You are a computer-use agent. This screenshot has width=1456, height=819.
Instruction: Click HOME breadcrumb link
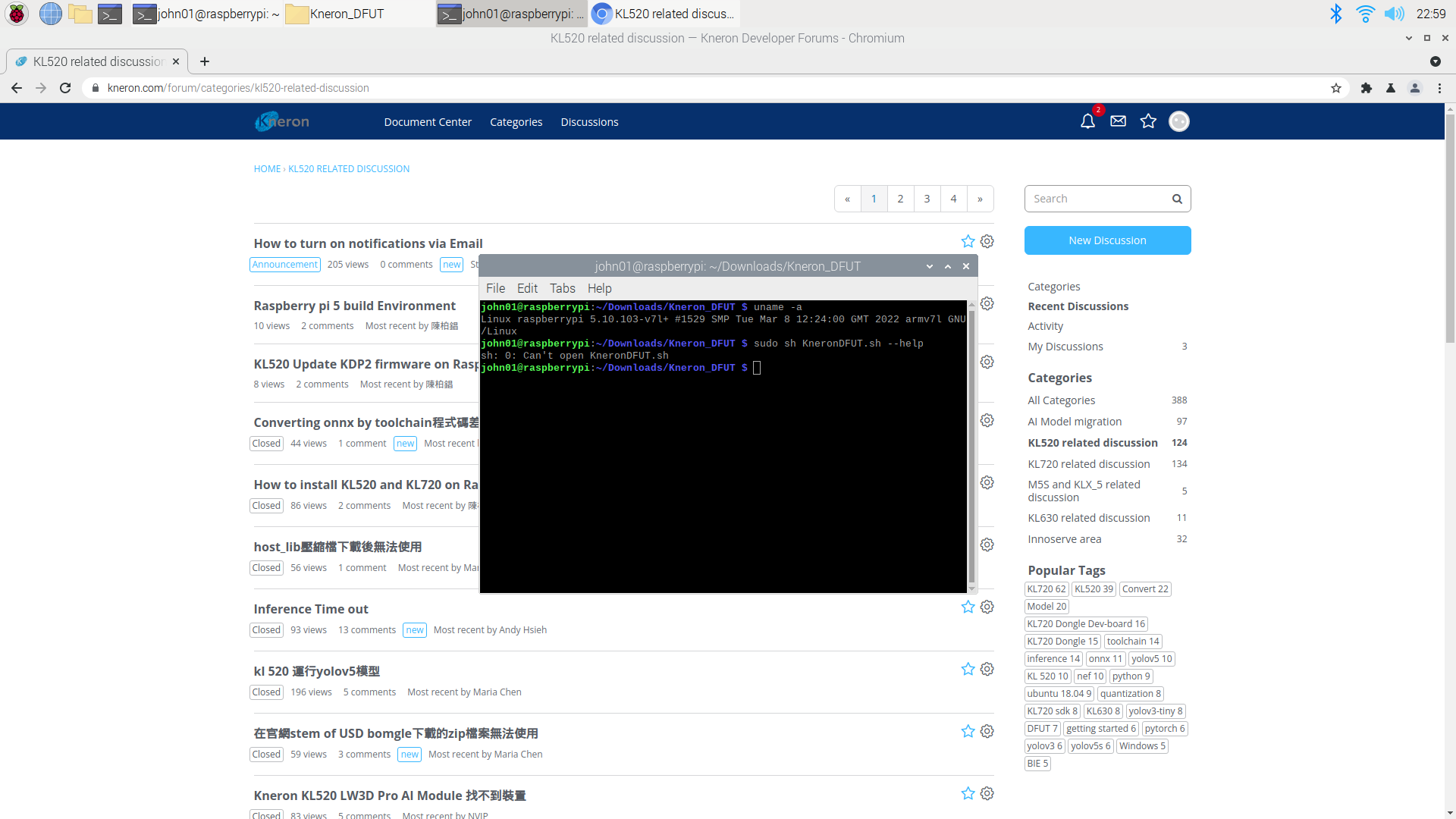click(x=267, y=169)
